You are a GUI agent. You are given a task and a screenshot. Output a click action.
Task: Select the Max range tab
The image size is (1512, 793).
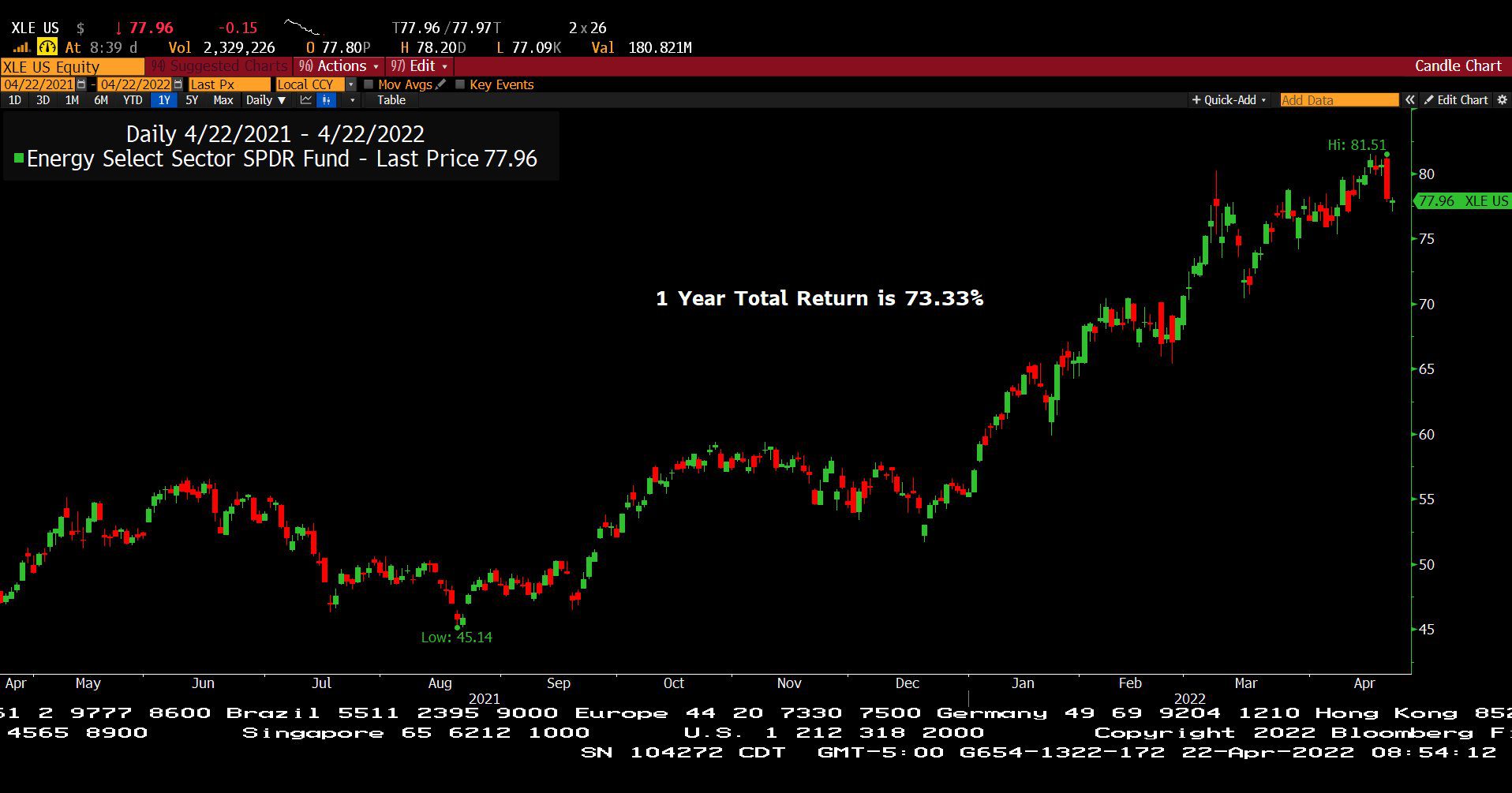click(x=223, y=100)
